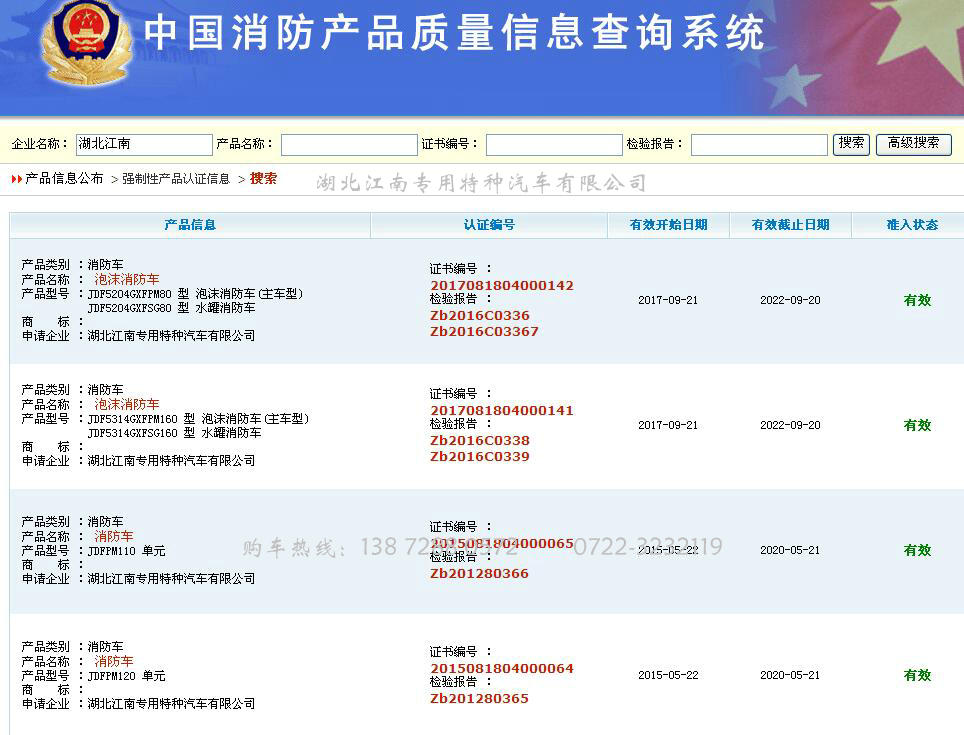964x735 pixels.
Task: Open certificate number 2017081804000141
Action: coord(502,411)
